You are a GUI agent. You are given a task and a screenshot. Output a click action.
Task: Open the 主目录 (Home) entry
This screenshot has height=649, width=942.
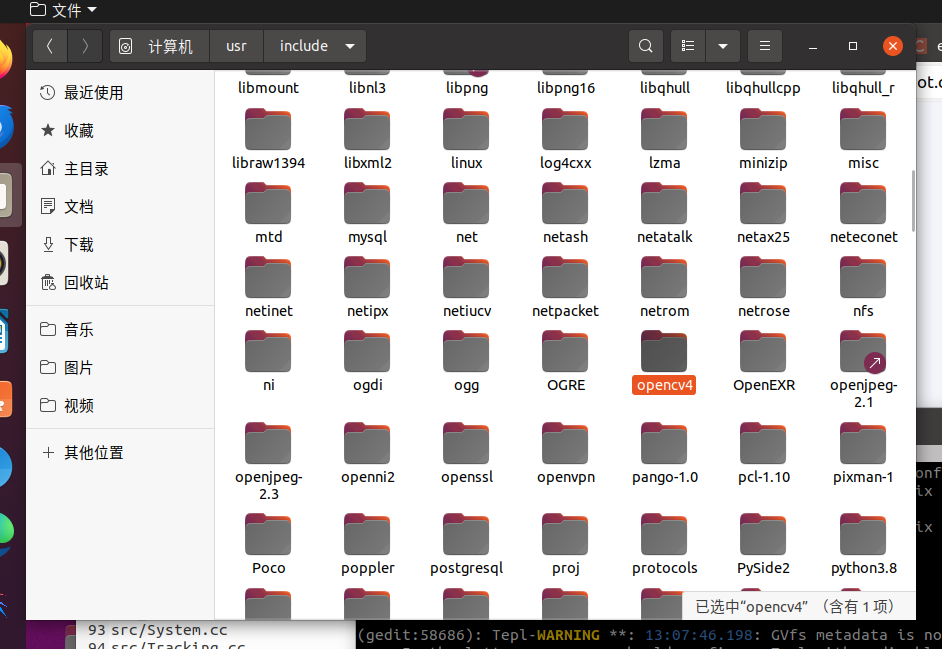click(x=85, y=168)
